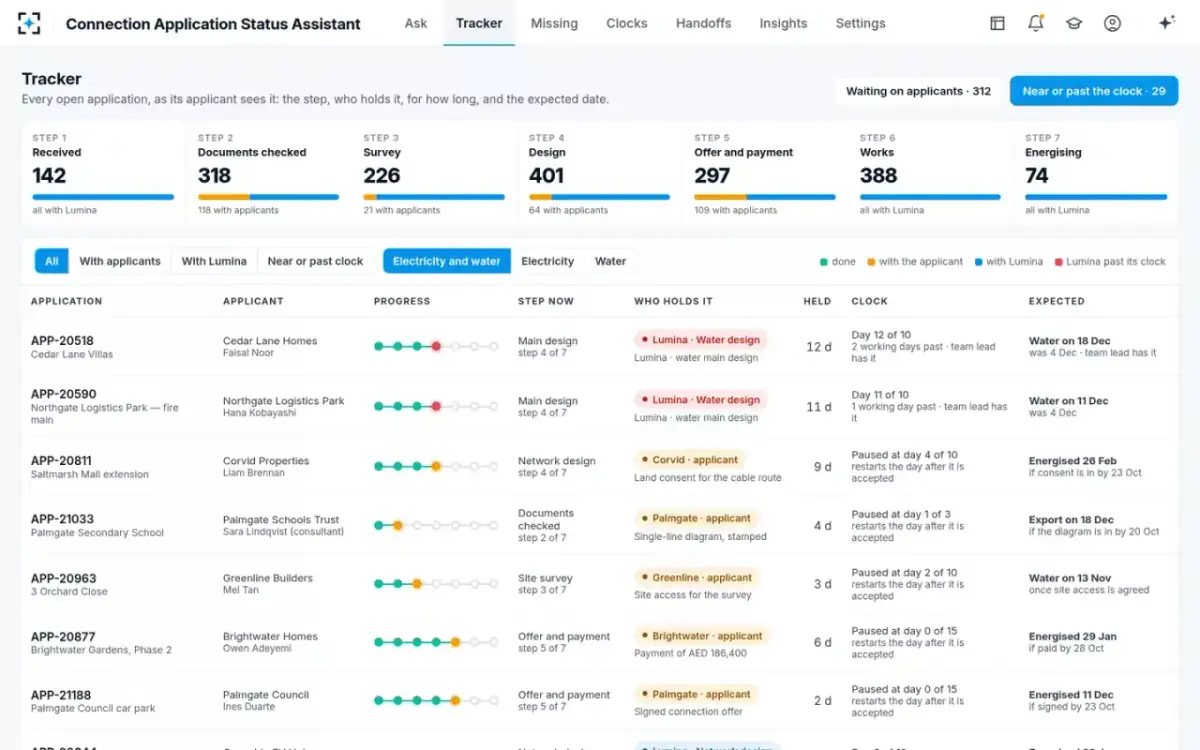Filter by With applicants
The image size is (1200, 750).
pos(120,261)
